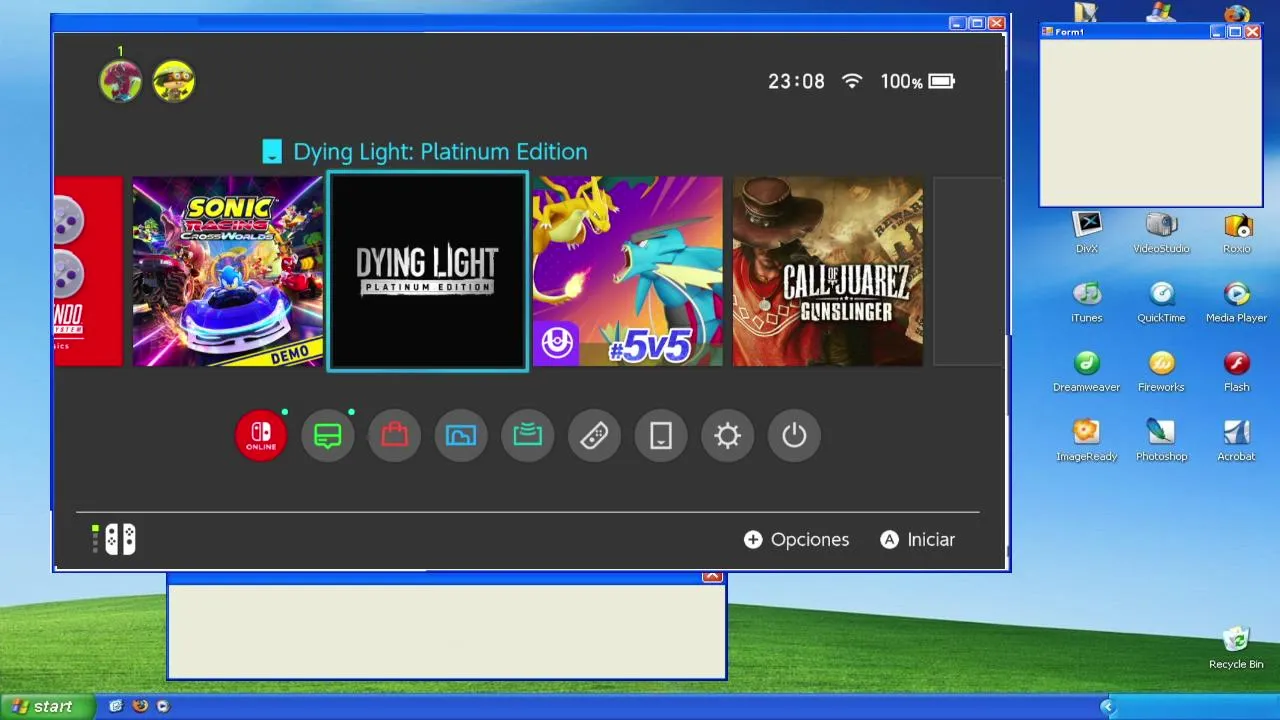Open the ImageReady desktop icon

(1087, 441)
